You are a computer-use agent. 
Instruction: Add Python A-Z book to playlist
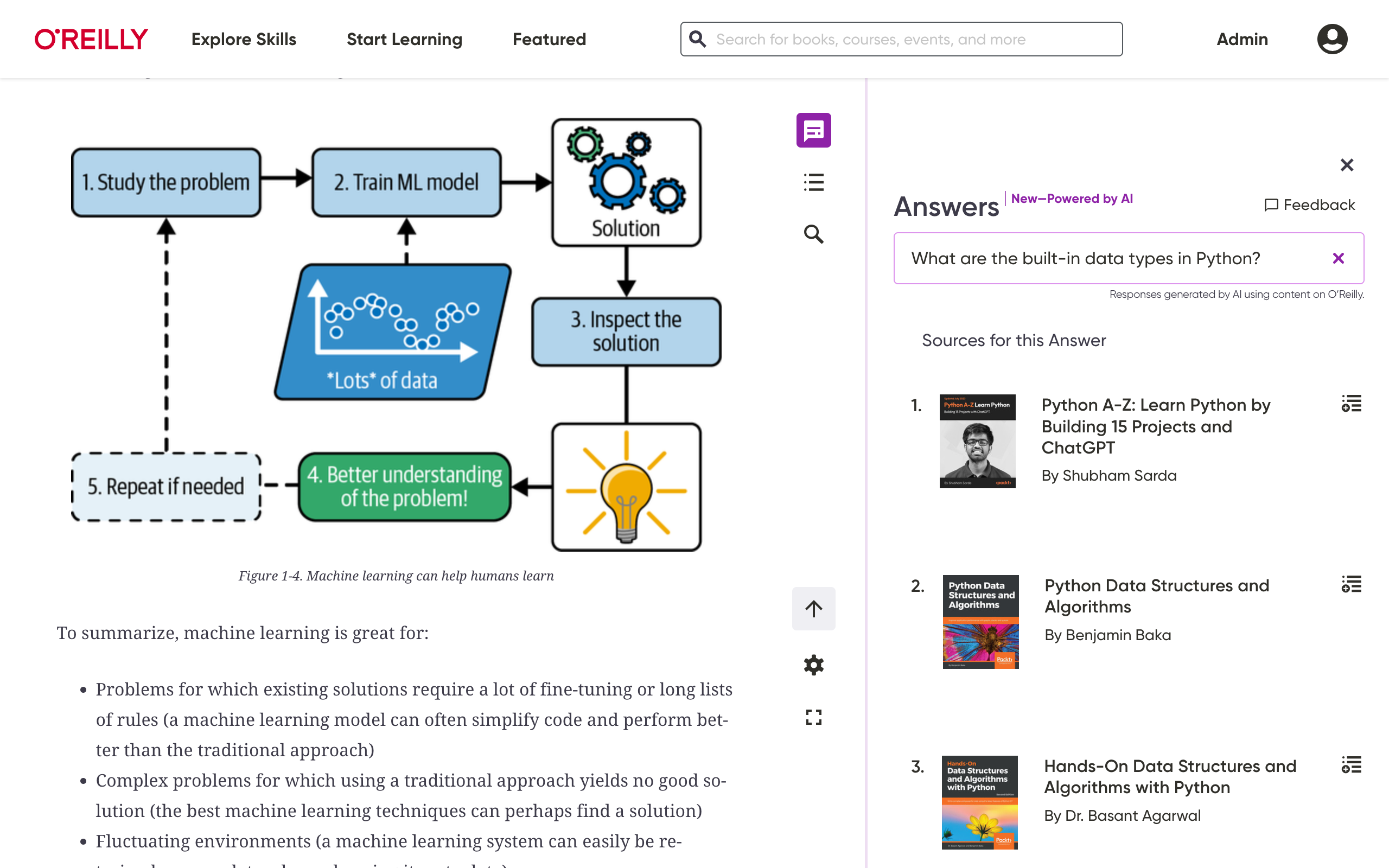(x=1351, y=404)
